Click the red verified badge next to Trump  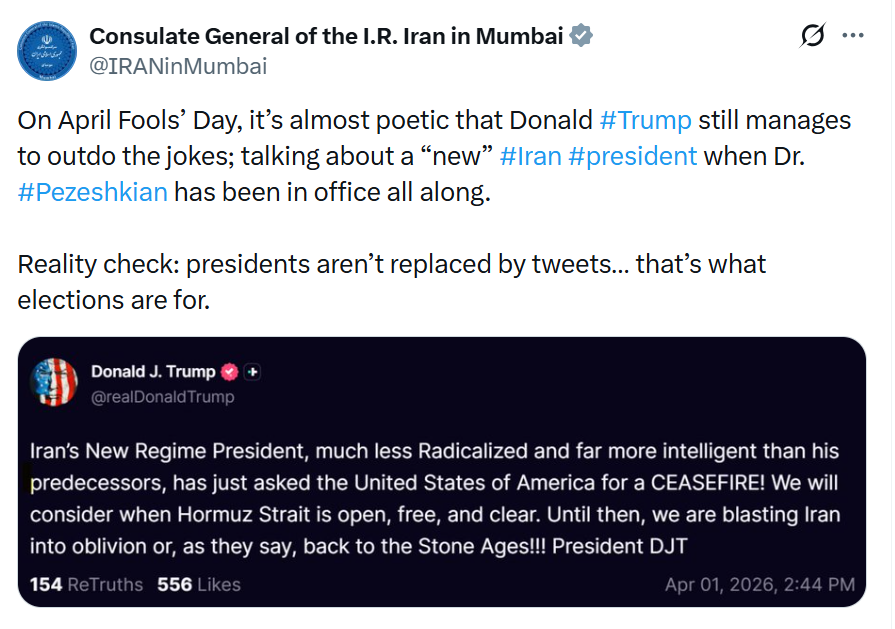(229, 372)
